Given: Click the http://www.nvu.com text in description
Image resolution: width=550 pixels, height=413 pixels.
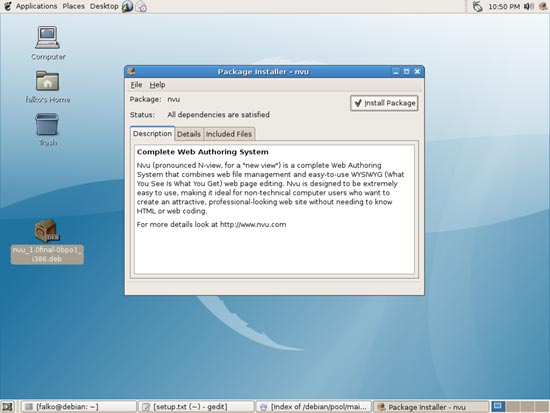Looking at the screenshot, I should (253, 225).
